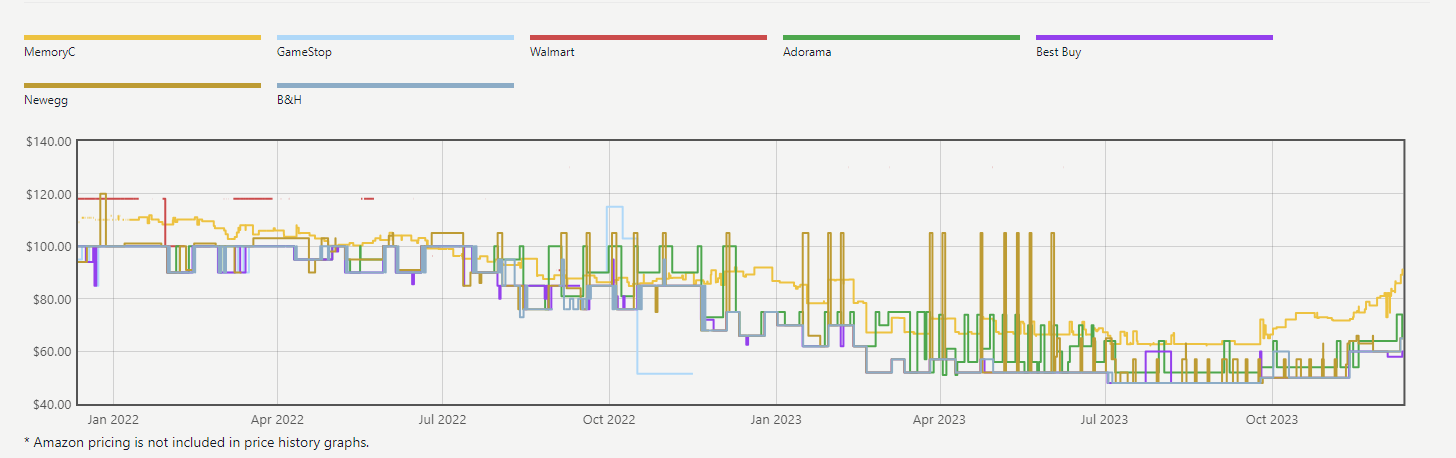The height and width of the screenshot is (458, 1456).
Task: Choose the Oct 2023 date label
Action: (x=1271, y=420)
